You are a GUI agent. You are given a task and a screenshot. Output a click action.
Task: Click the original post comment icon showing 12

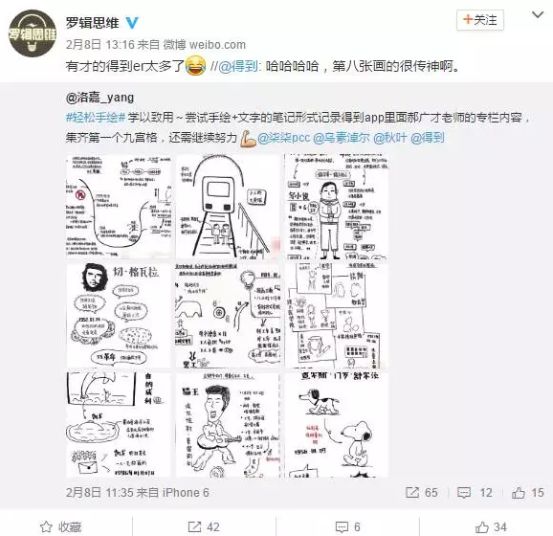(x=464, y=493)
